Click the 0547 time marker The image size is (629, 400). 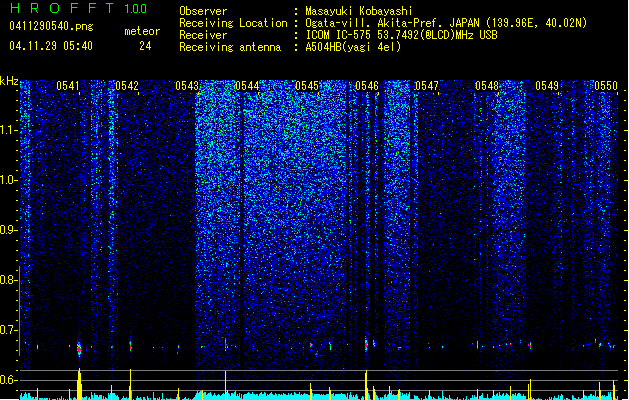point(427,86)
